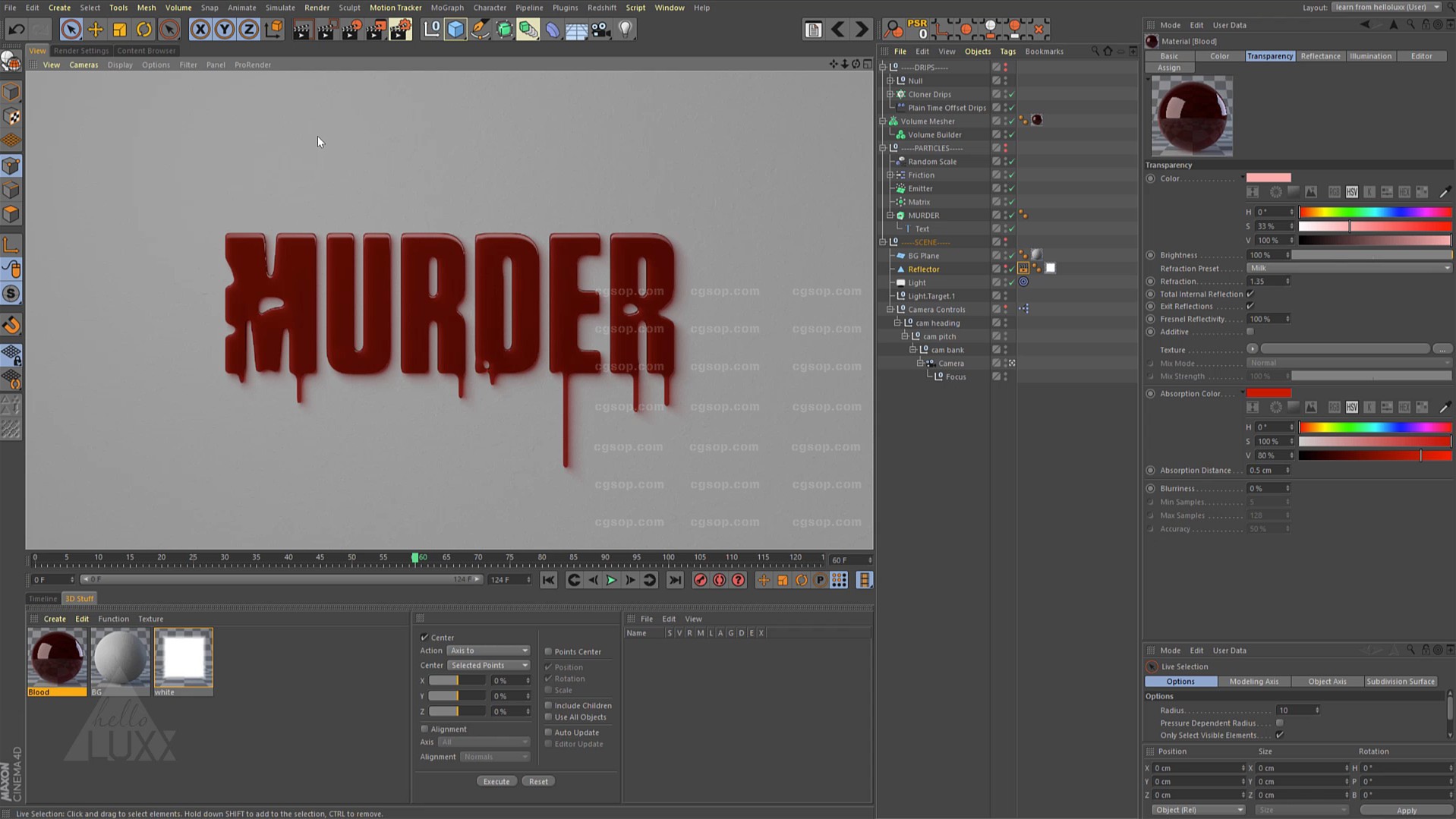Click the Absorption Distance input field

1268,471
